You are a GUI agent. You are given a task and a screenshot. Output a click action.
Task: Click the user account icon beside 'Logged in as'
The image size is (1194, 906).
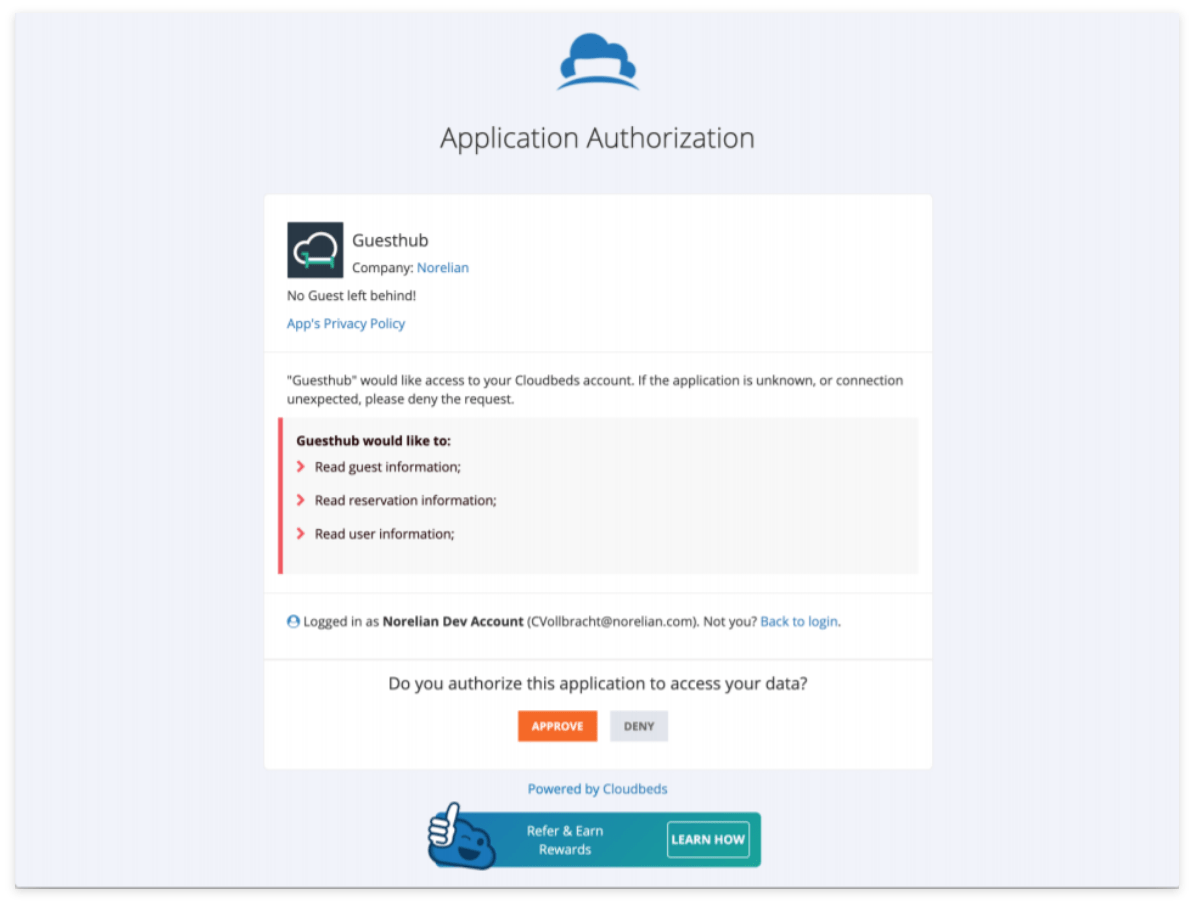(x=293, y=621)
